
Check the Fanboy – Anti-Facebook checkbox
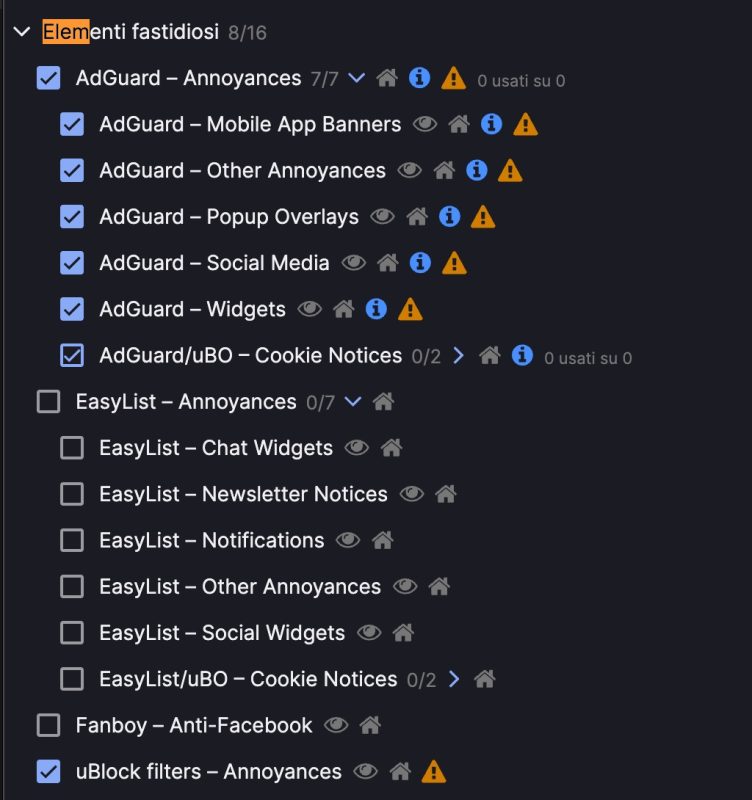48,725
